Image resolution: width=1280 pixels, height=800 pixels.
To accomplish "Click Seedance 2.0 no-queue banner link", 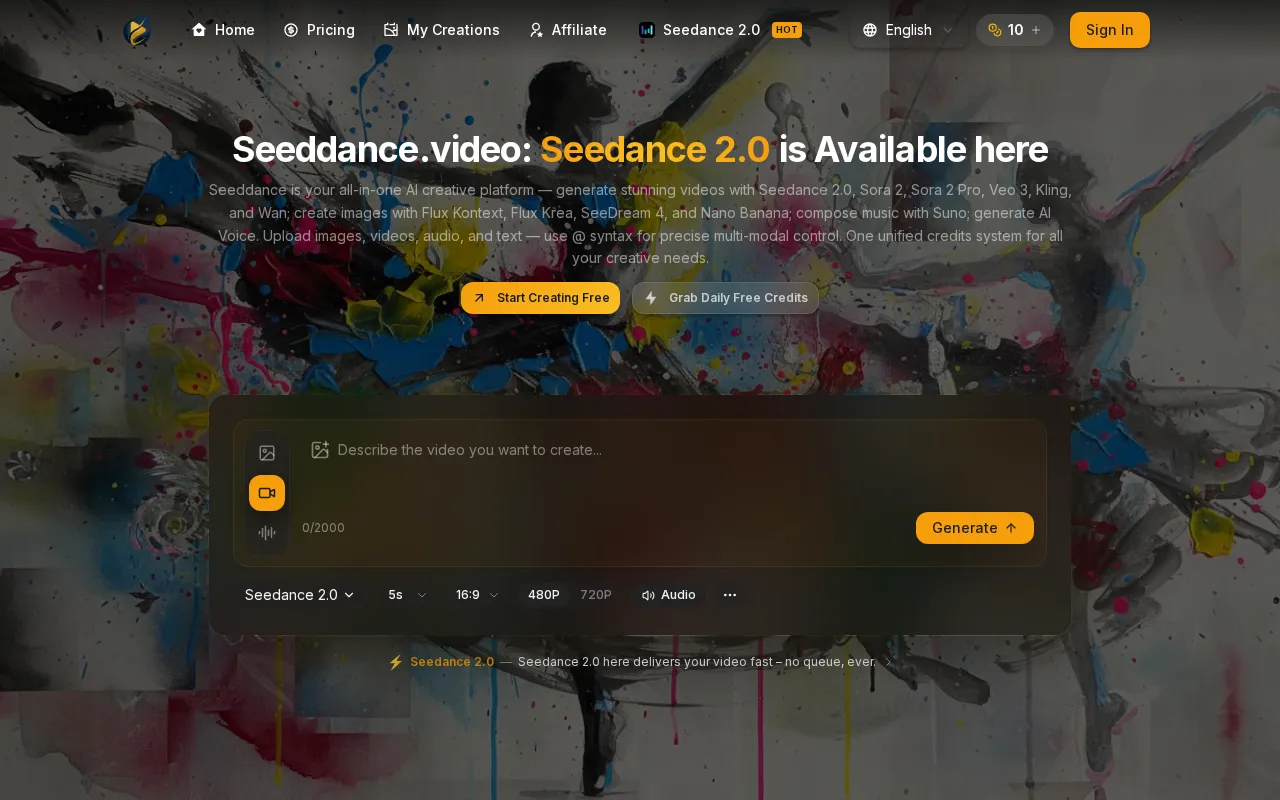I will point(640,662).
